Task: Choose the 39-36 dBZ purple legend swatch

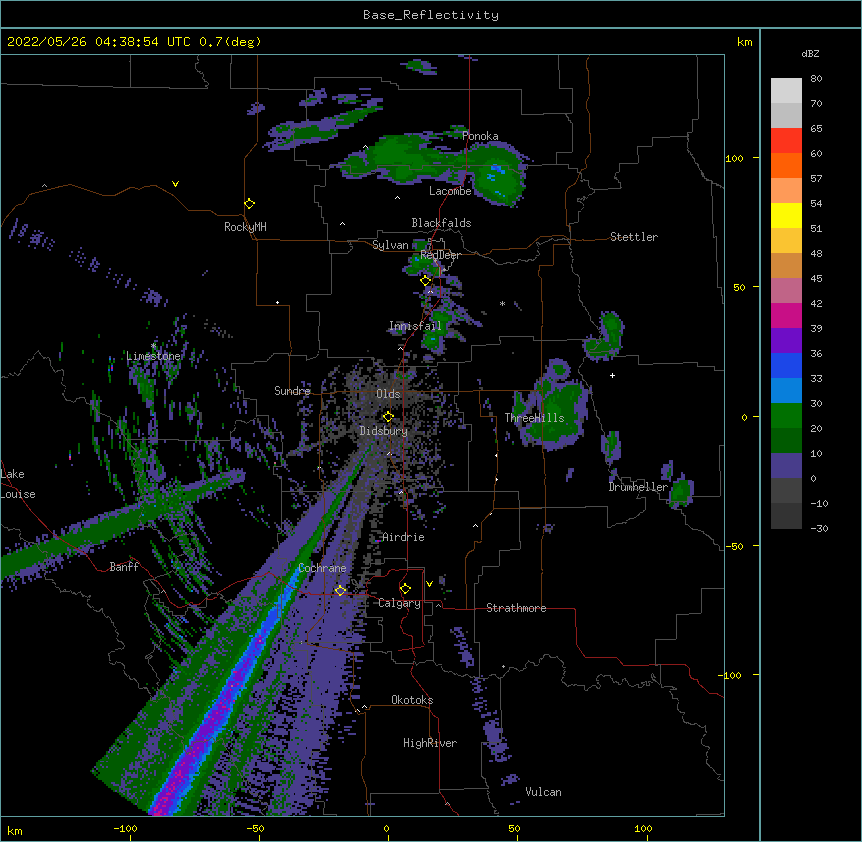Action: pyautogui.click(x=786, y=340)
